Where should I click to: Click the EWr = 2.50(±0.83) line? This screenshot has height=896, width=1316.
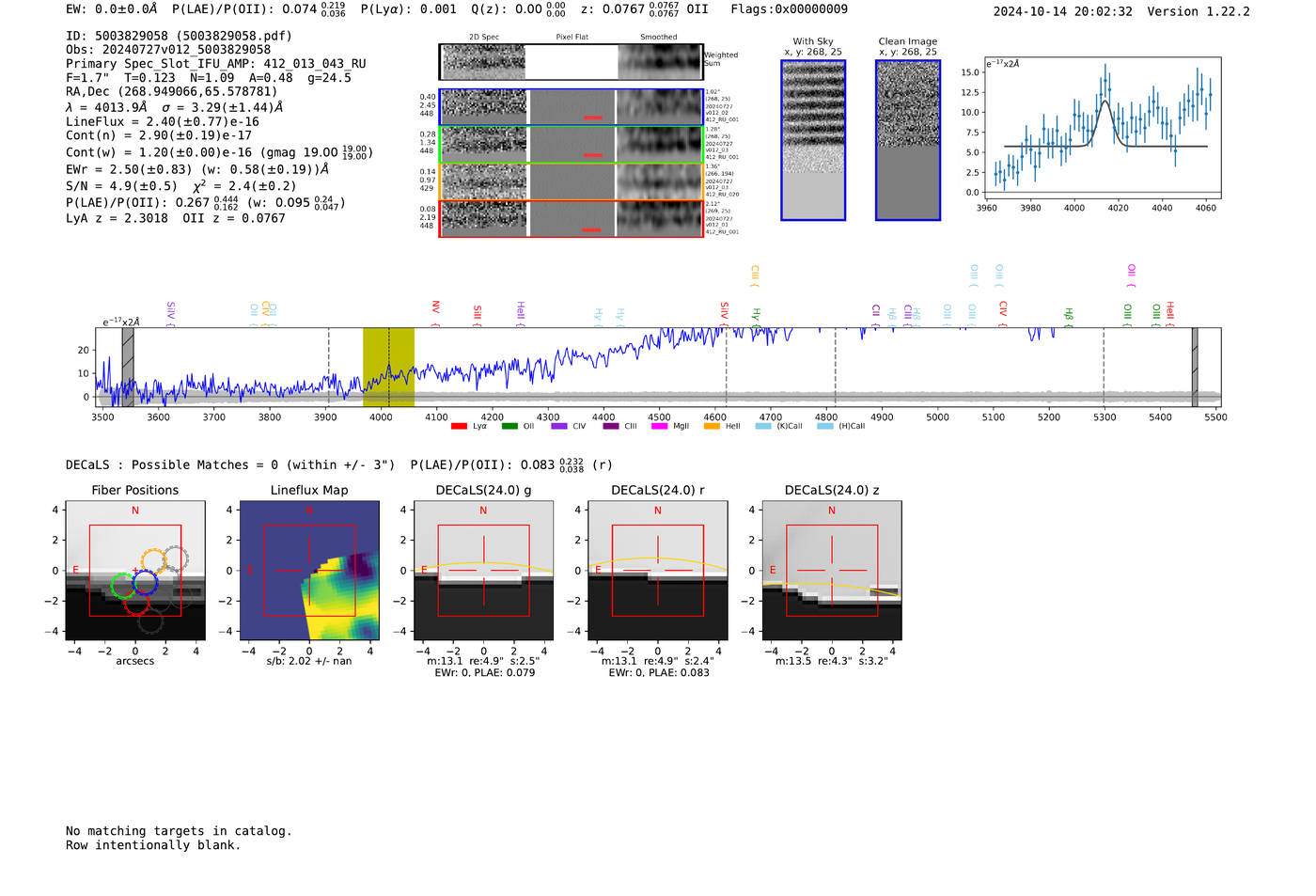pos(197,169)
